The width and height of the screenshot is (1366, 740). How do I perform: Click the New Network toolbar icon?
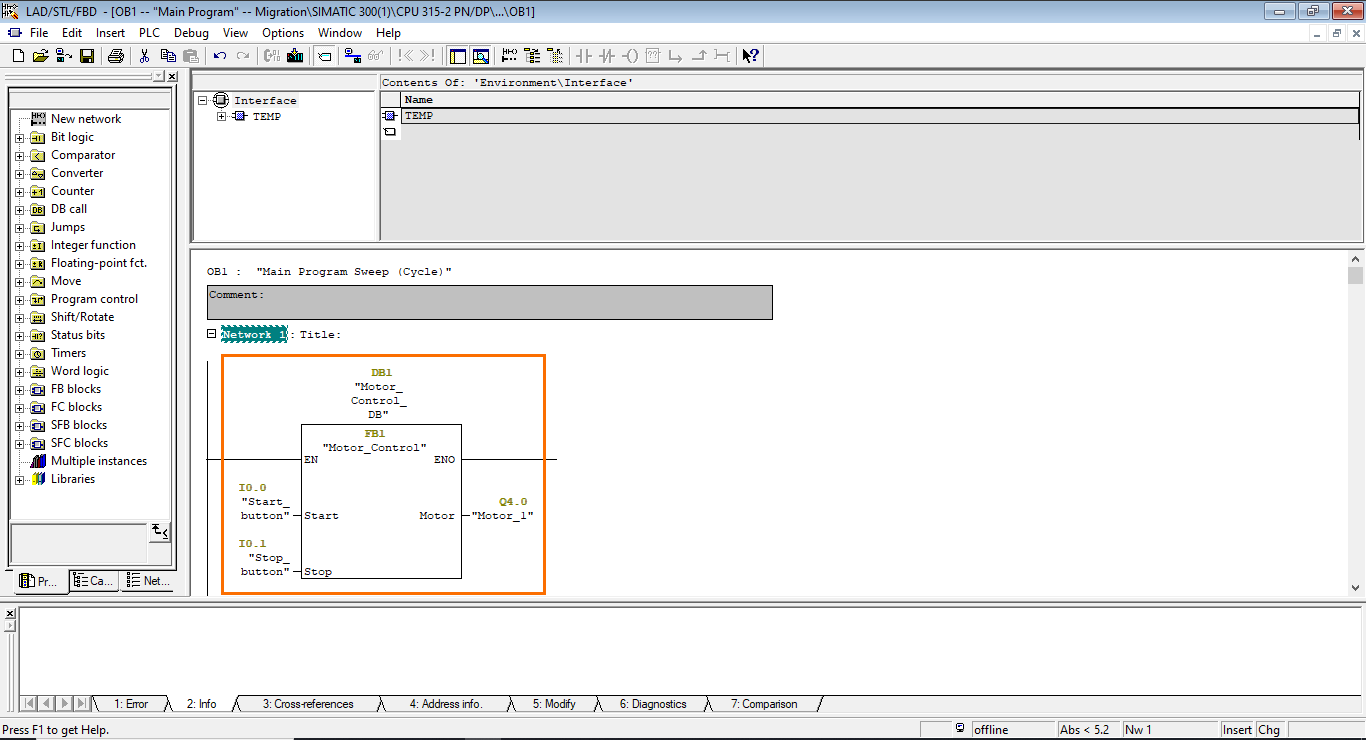[509, 56]
